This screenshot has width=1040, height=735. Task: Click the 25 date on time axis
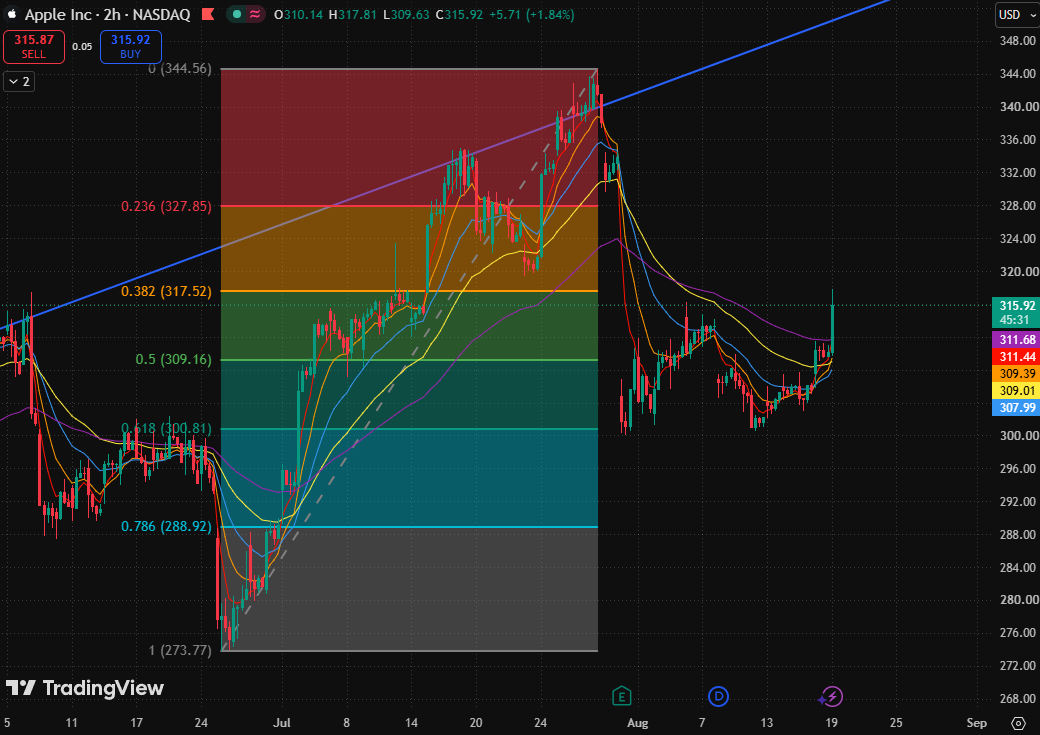point(896,723)
